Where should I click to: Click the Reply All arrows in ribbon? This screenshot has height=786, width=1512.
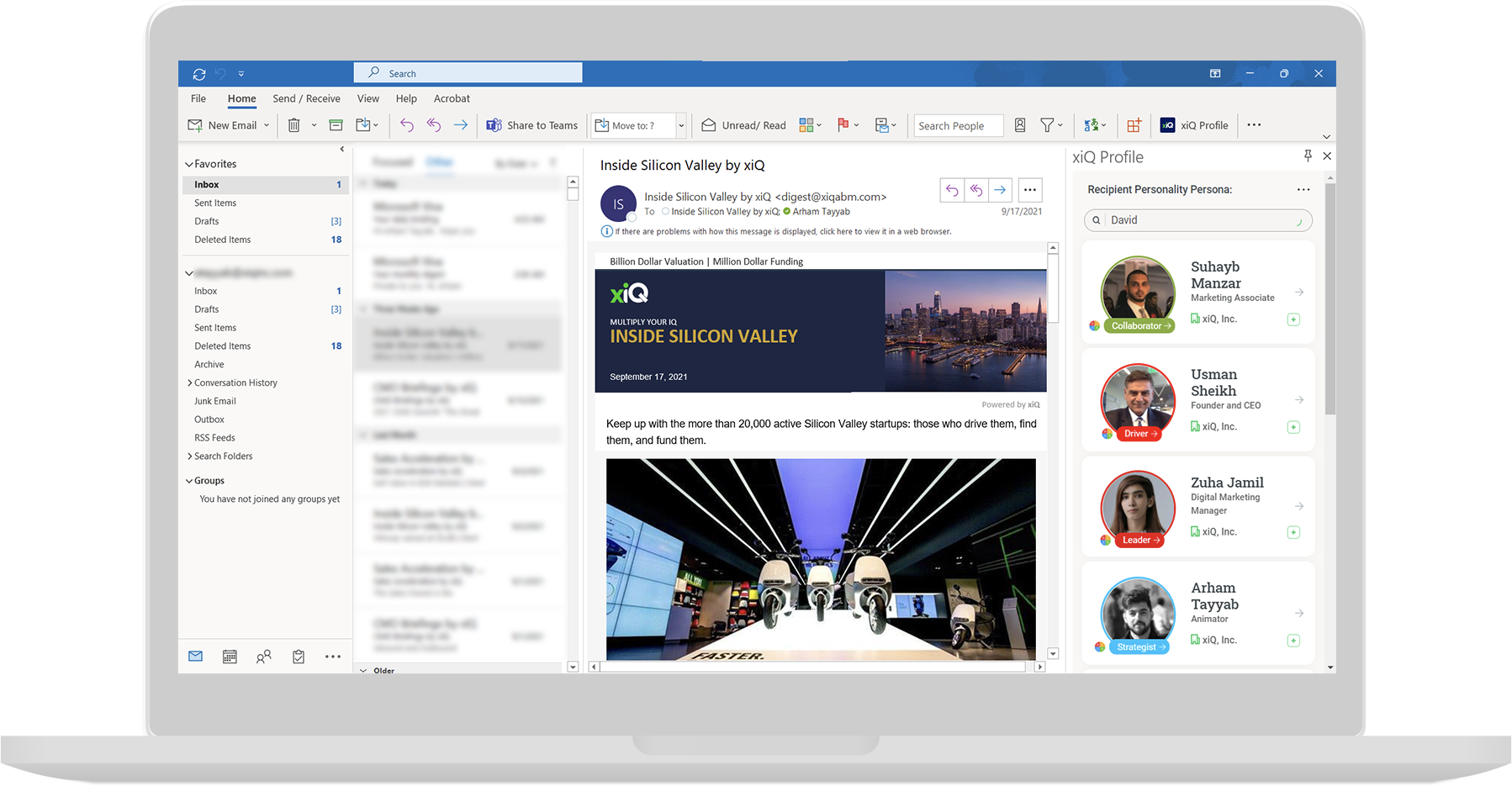(434, 125)
